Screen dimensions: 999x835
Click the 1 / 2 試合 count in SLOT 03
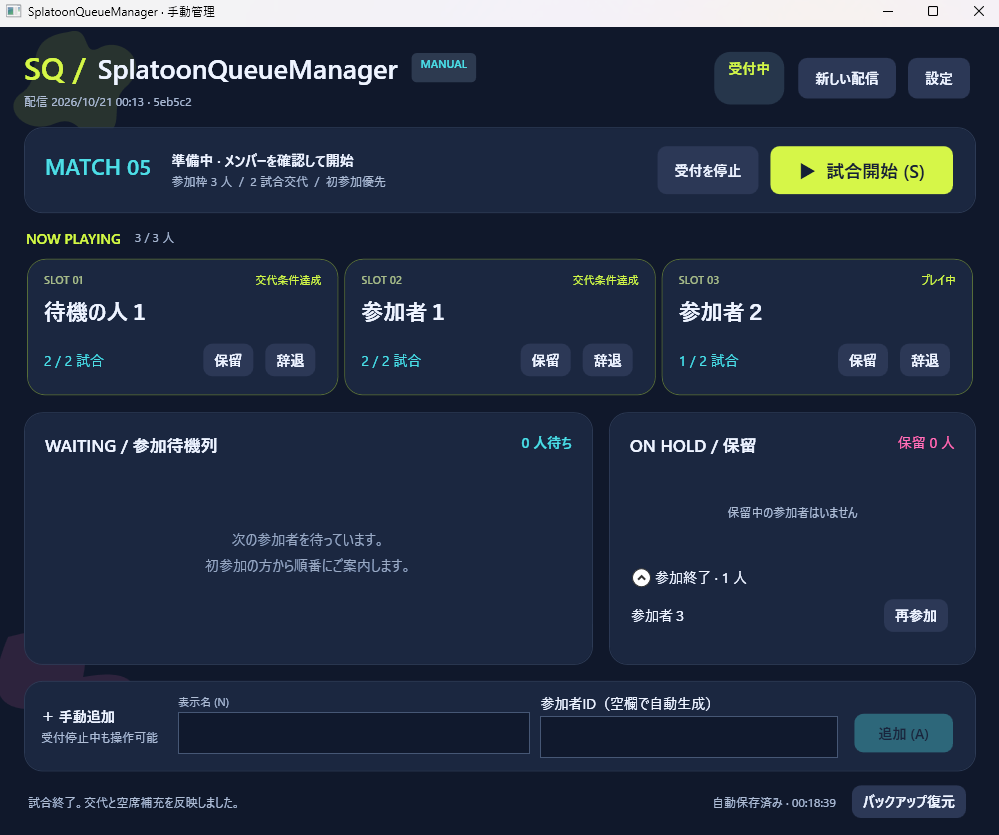pyautogui.click(x=708, y=361)
